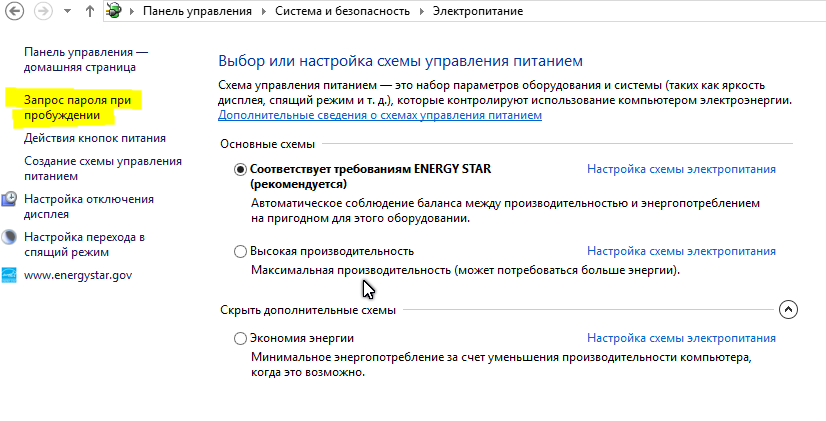Click Основные схемы section heading
This screenshot has width=826, height=421.
(x=267, y=144)
